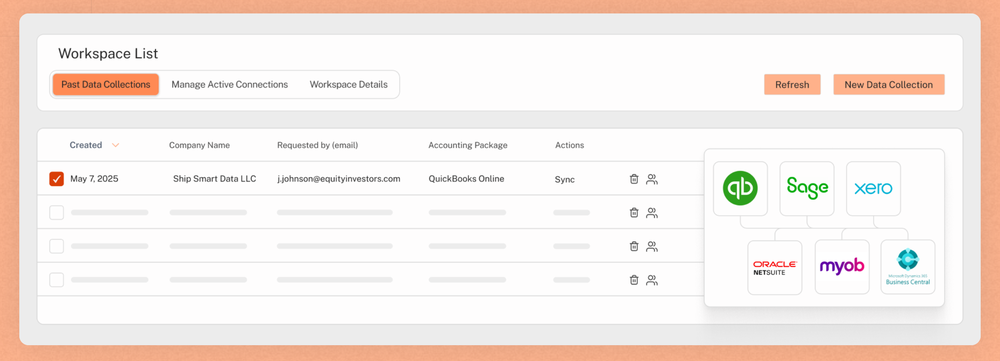This screenshot has width=1000, height=361.
Task: Delete the Ship Smart Data LLC row
Action: (634, 179)
